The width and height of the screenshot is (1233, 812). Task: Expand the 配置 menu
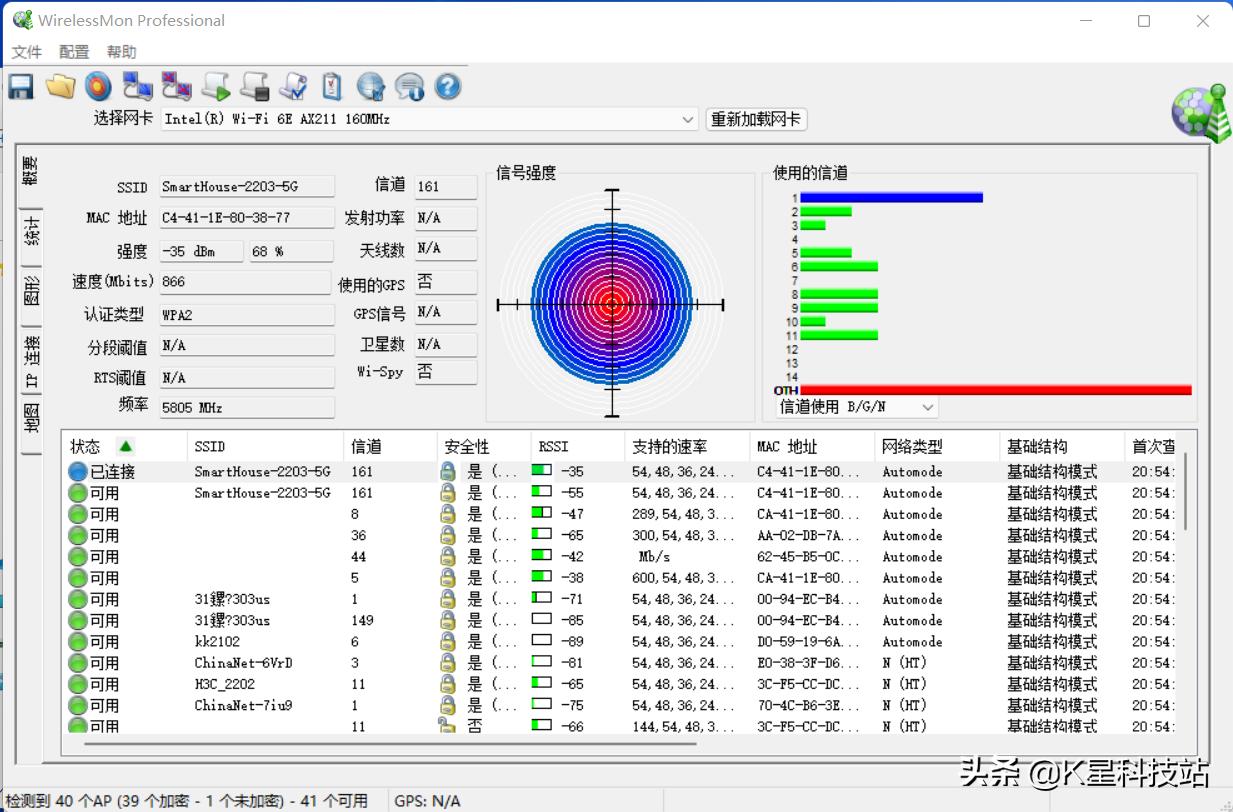pyautogui.click(x=73, y=51)
